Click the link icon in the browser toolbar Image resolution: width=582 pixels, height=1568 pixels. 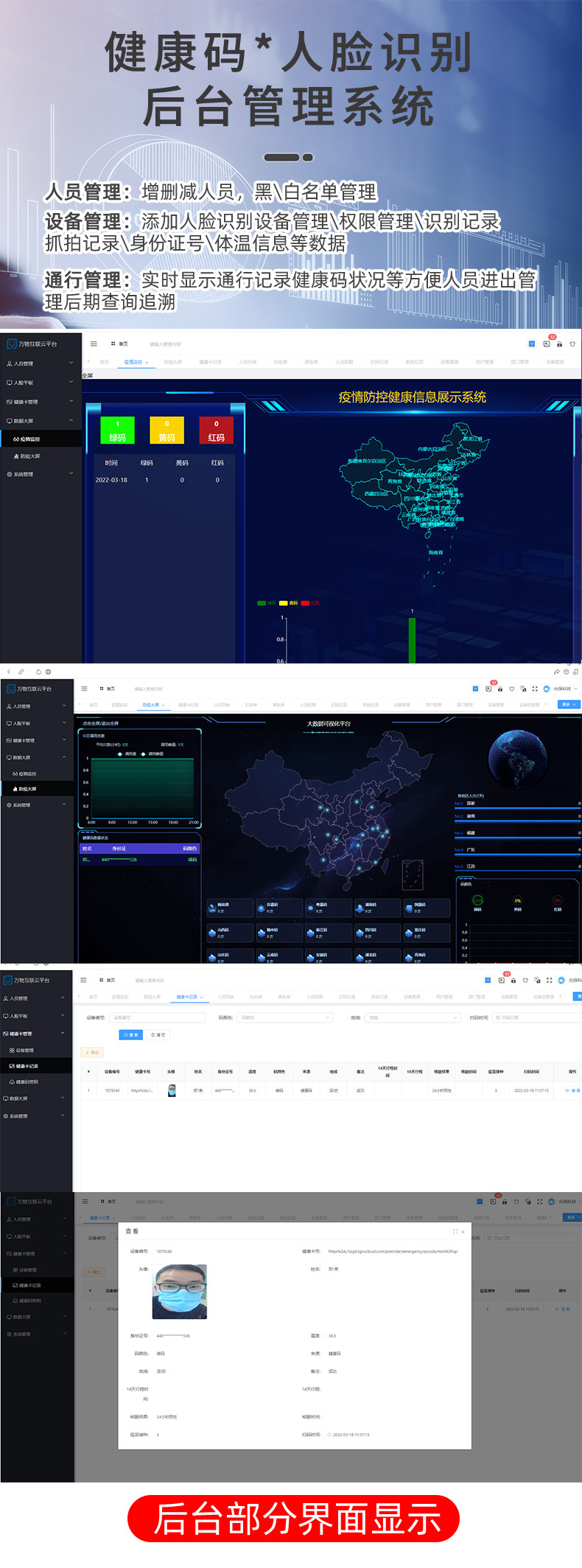pyautogui.click(x=21, y=672)
